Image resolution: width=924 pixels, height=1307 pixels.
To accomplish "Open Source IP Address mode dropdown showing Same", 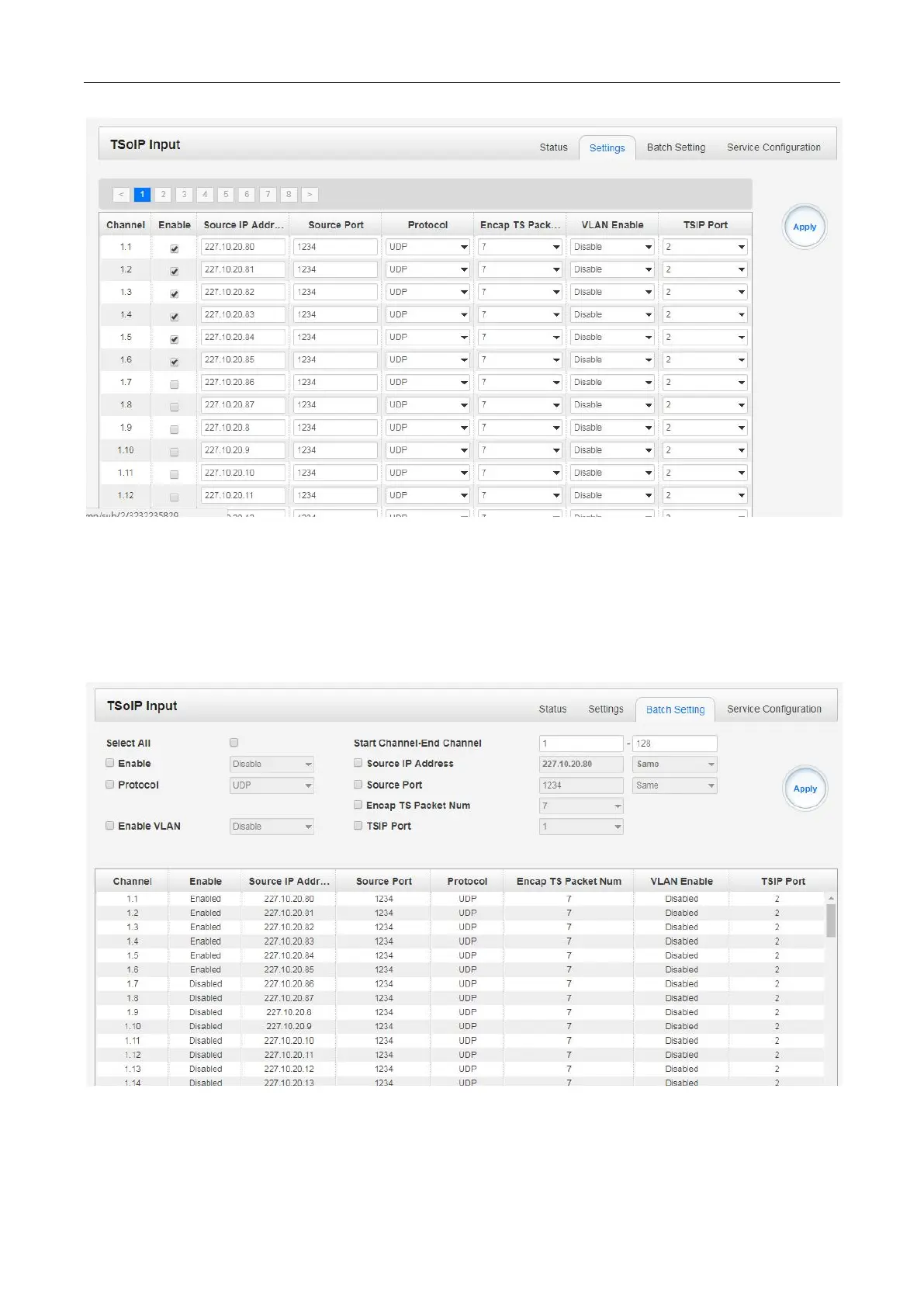I will [675, 764].
